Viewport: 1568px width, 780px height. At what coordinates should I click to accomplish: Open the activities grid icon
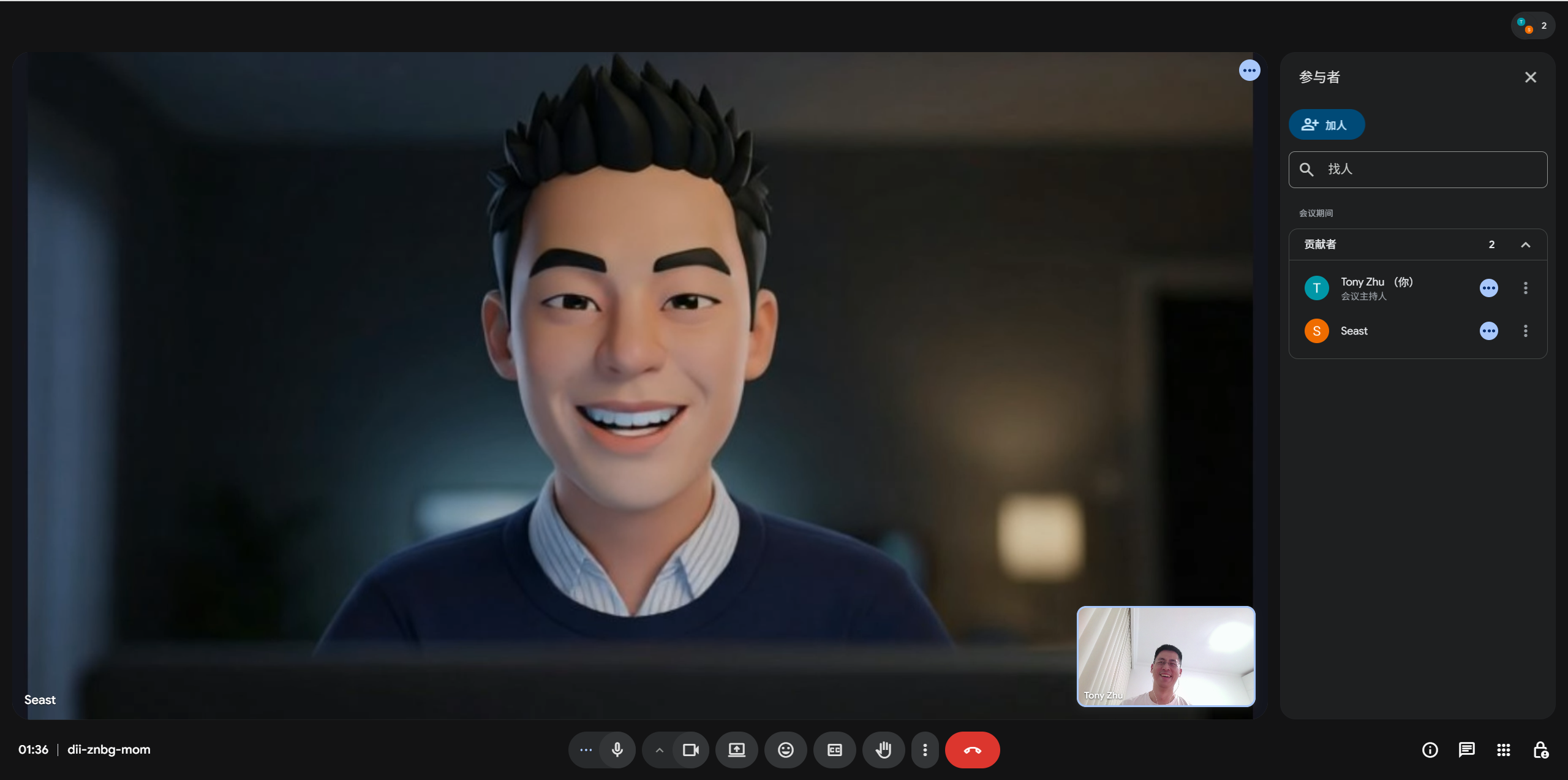coord(1503,750)
